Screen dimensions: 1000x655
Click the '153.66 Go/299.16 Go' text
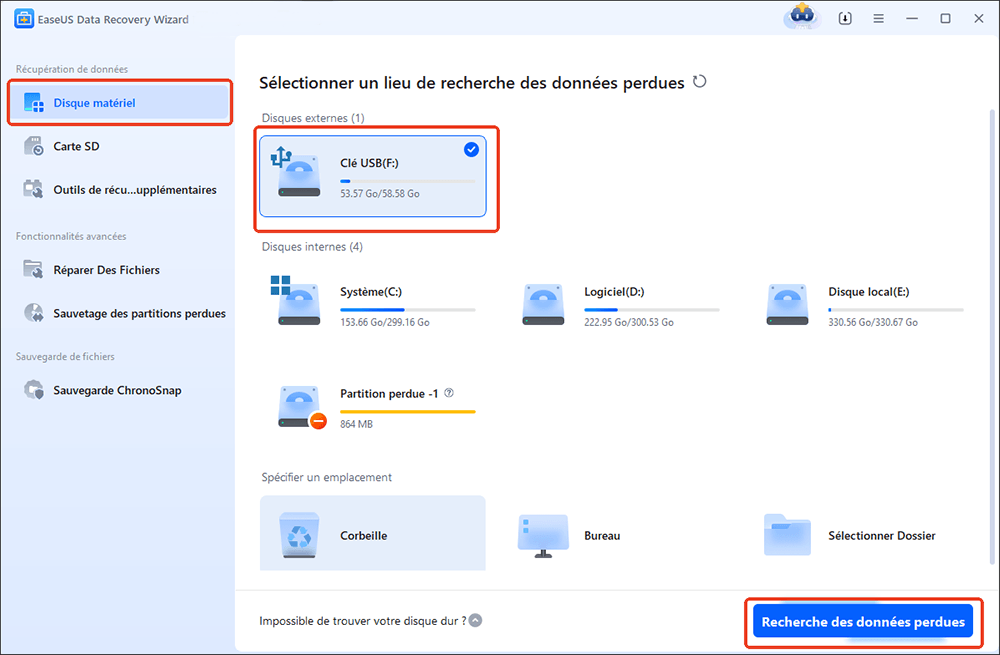[x=385, y=322]
